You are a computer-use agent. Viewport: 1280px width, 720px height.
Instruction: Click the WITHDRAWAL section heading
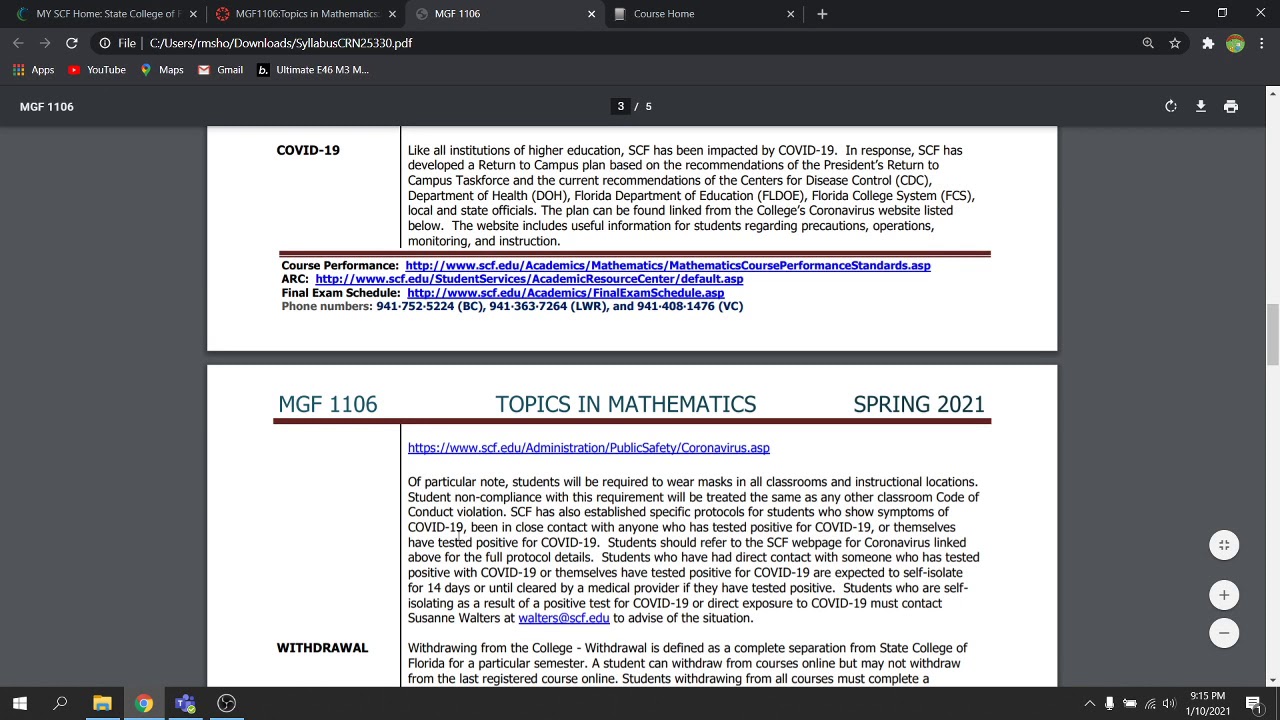[322, 648]
